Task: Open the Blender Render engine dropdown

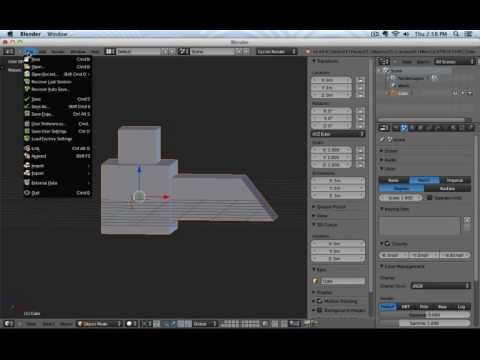Action: [x=277, y=51]
